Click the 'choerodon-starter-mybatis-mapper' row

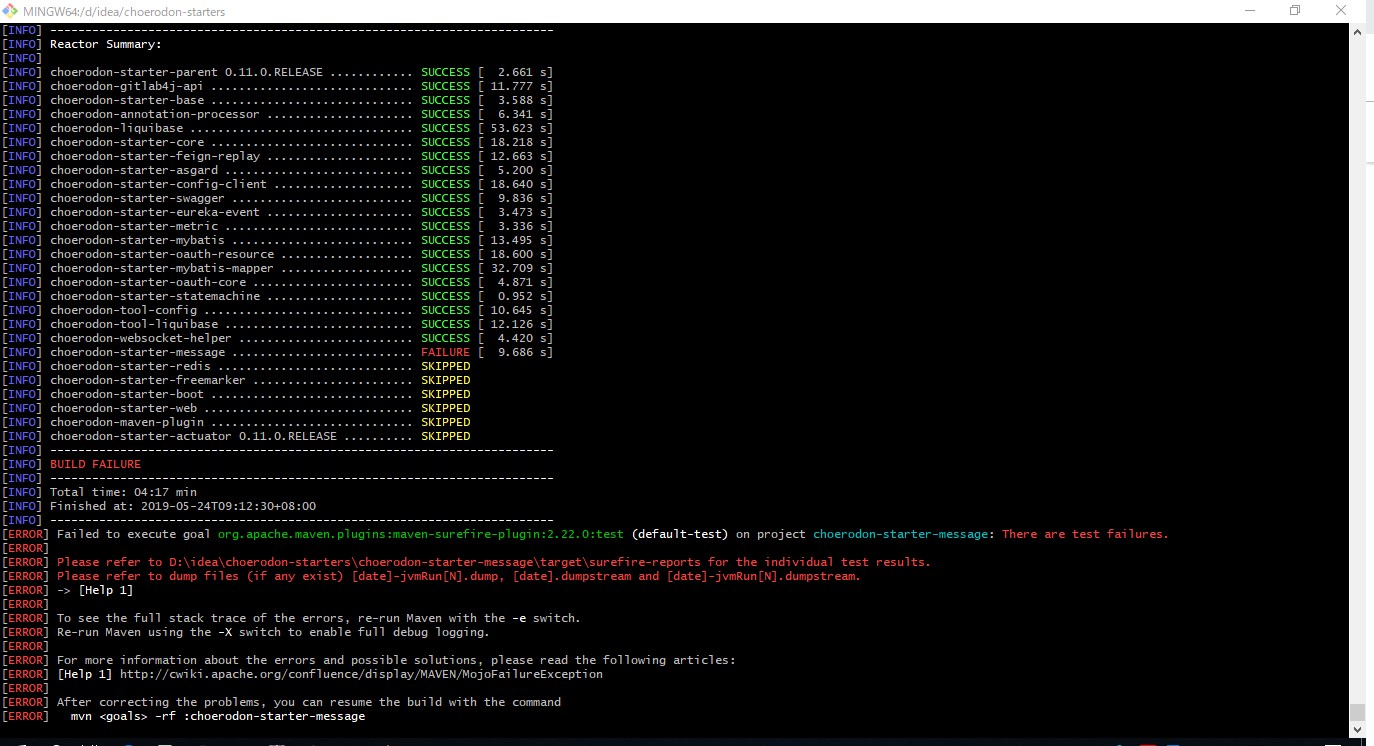(x=277, y=268)
